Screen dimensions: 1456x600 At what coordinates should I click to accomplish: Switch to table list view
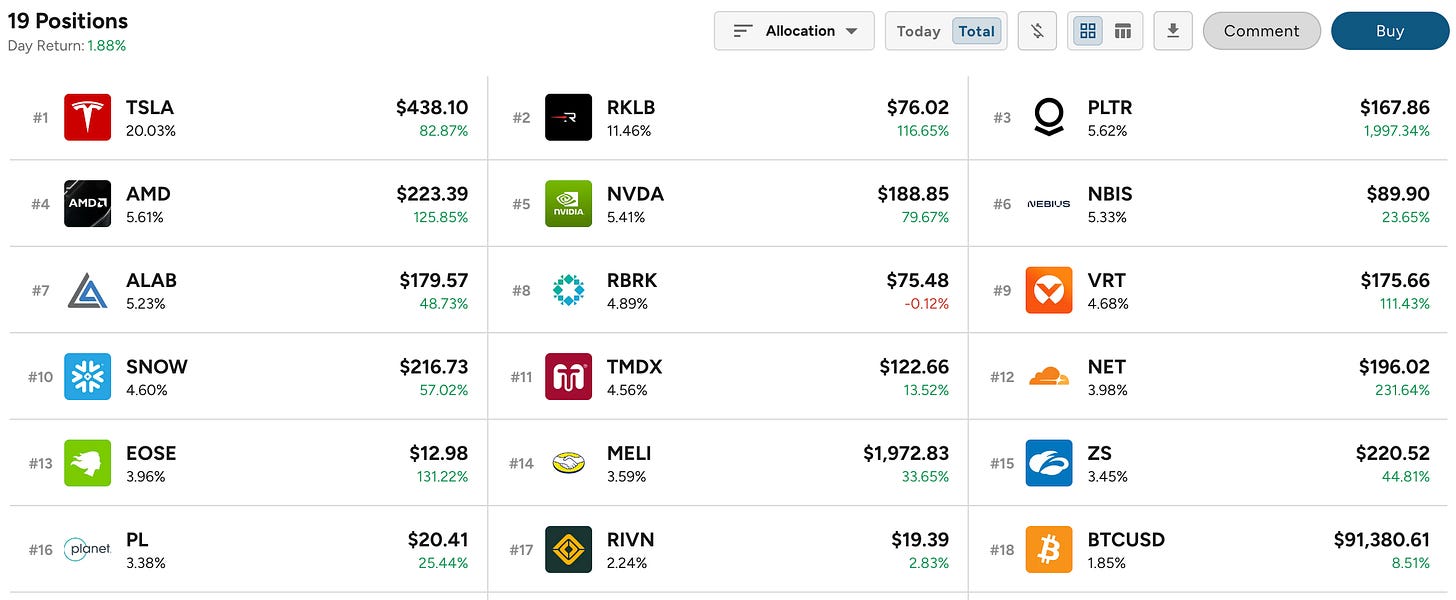point(1123,31)
